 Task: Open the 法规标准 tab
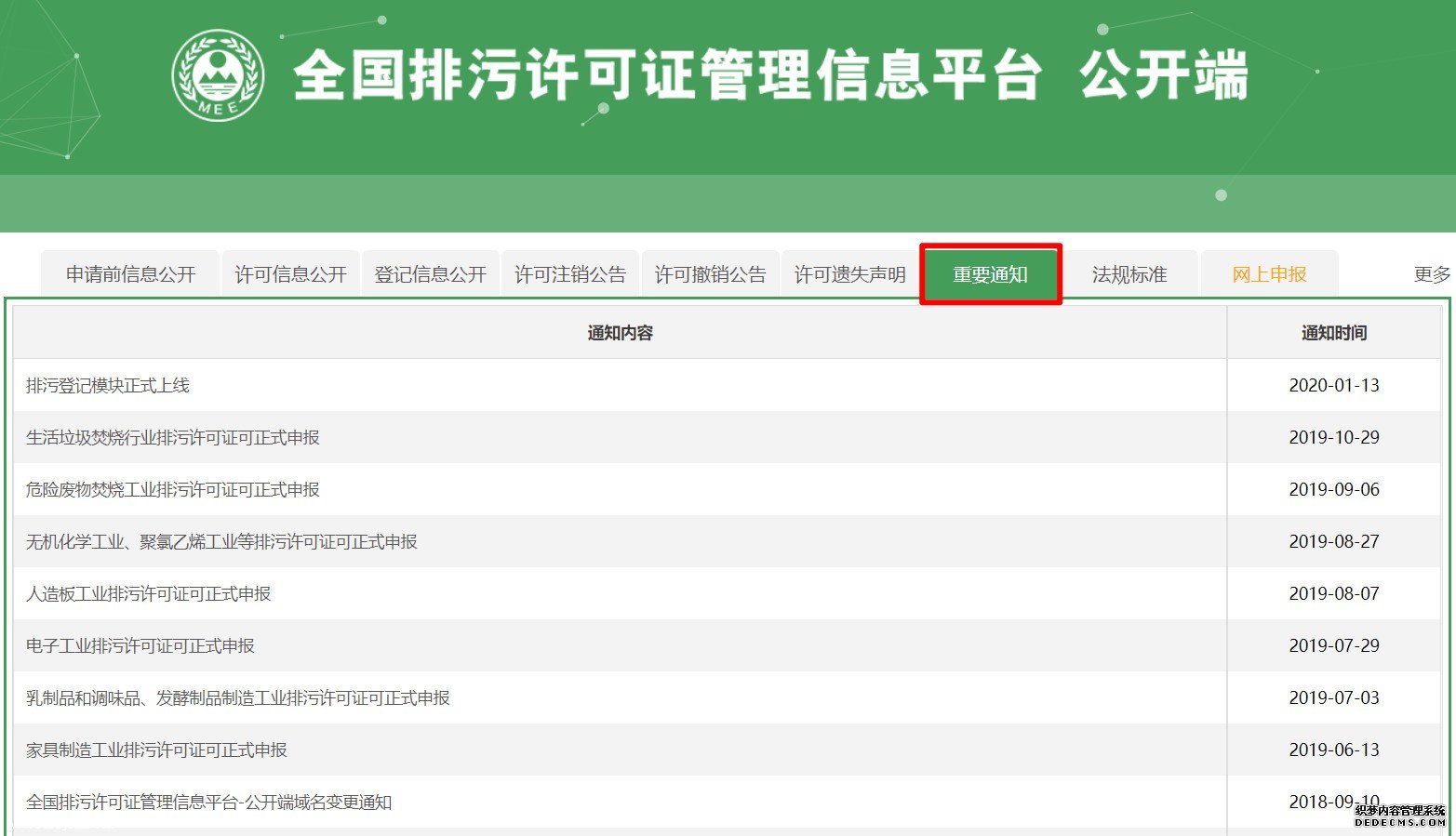1129,274
